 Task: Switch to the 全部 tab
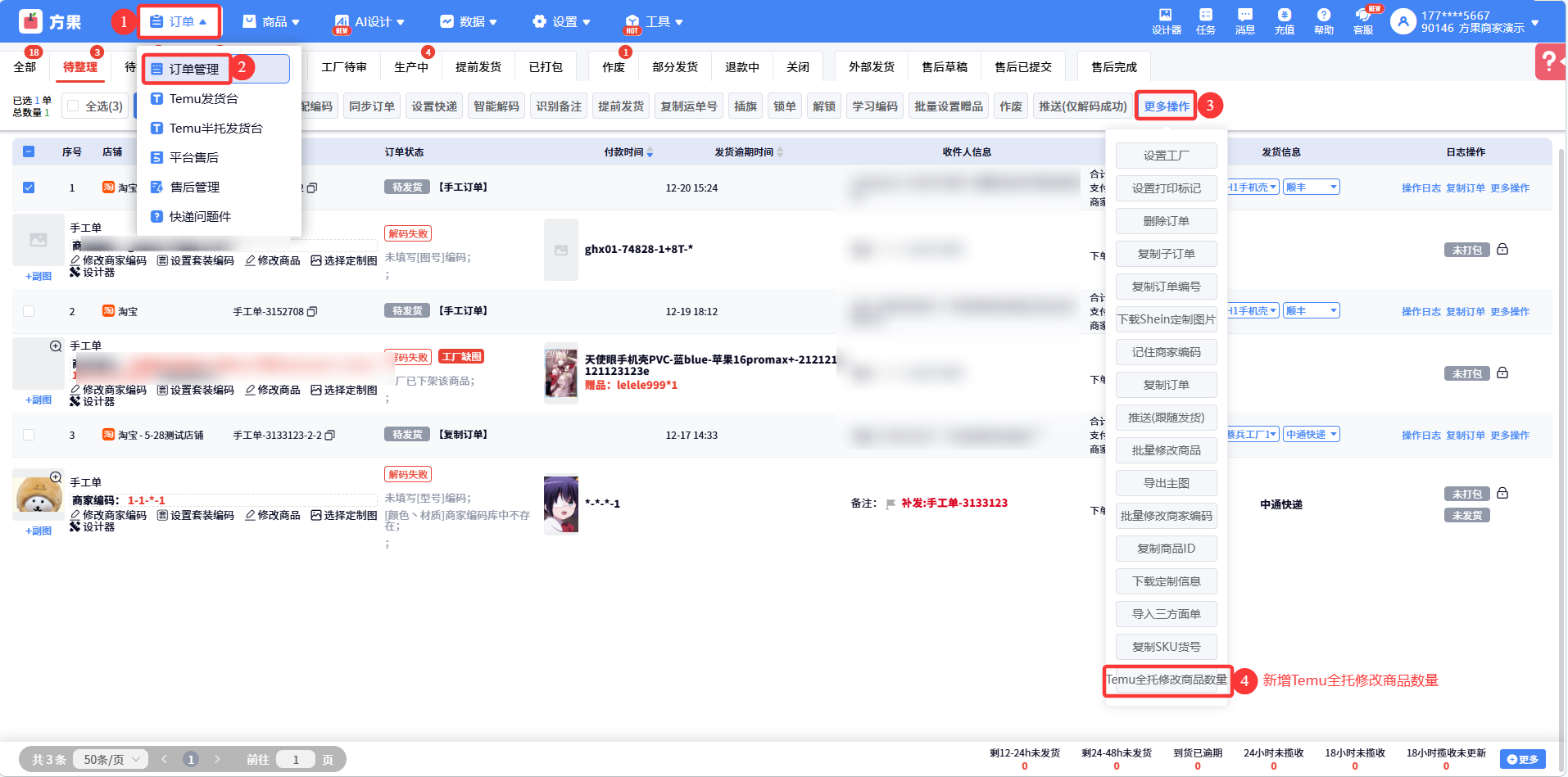(25, 67)
